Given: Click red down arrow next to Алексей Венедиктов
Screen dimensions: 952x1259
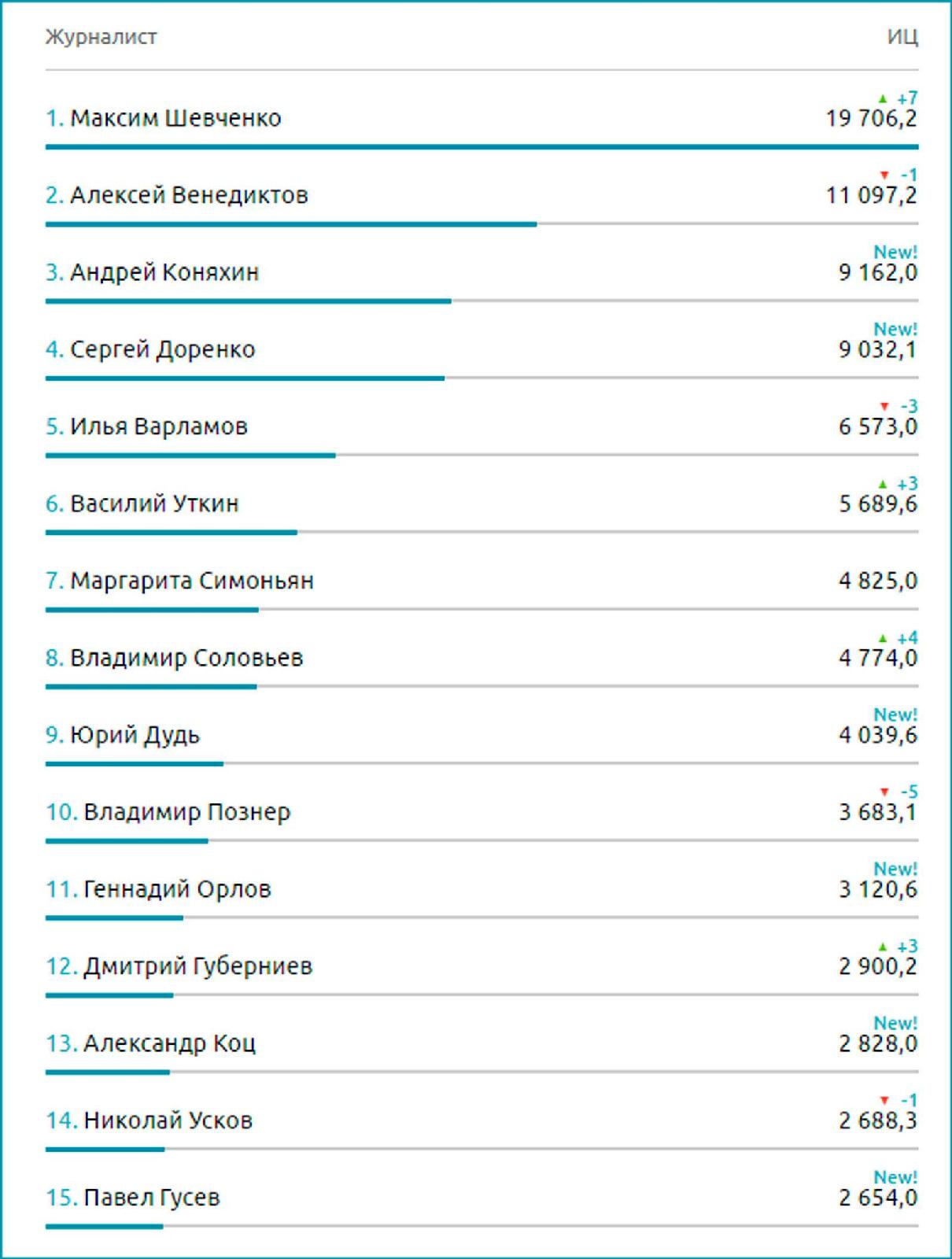Looking at the screenshot, I should (x=884, y=175).
